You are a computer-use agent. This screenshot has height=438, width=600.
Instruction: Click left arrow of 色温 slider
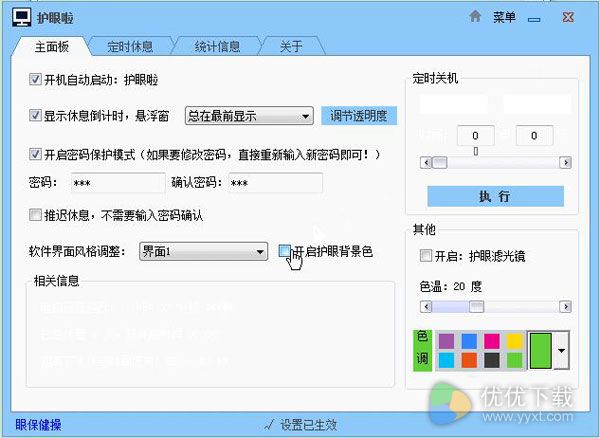tap(426, 306)
